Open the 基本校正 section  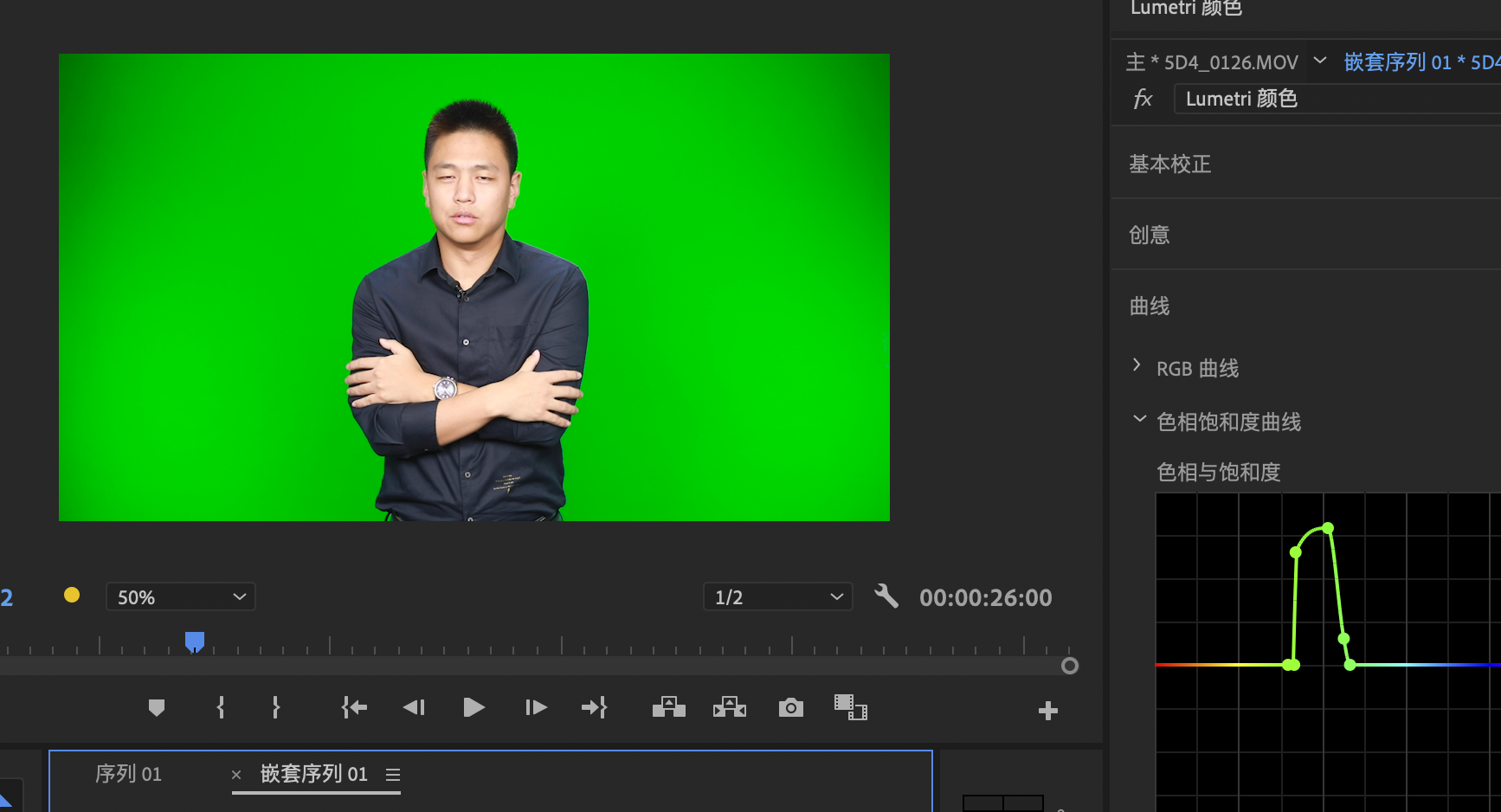point(1169,164)
